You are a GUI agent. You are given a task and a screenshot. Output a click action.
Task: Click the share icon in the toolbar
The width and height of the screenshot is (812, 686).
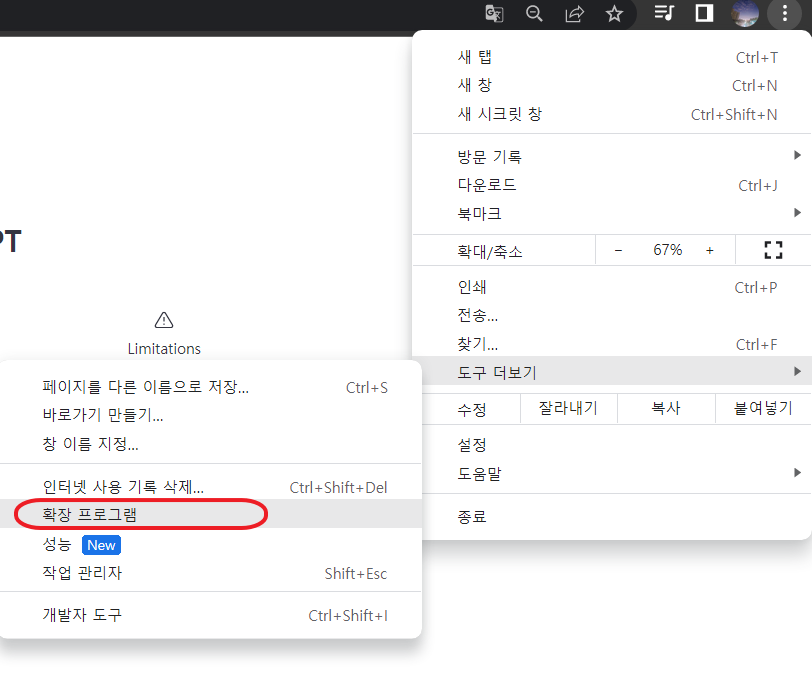(574, 14)
